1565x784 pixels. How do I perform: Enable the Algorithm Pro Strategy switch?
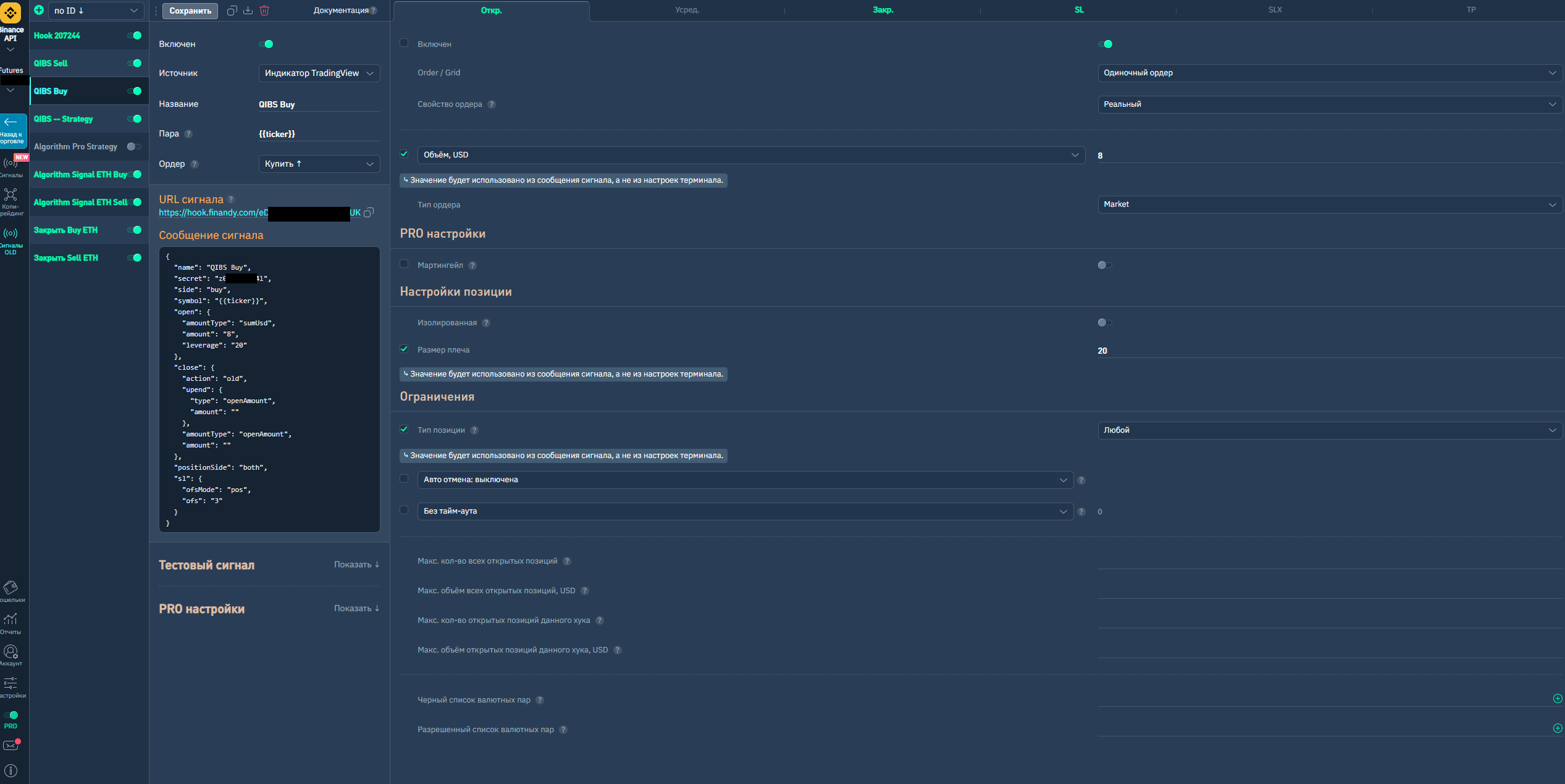point(134,147)
